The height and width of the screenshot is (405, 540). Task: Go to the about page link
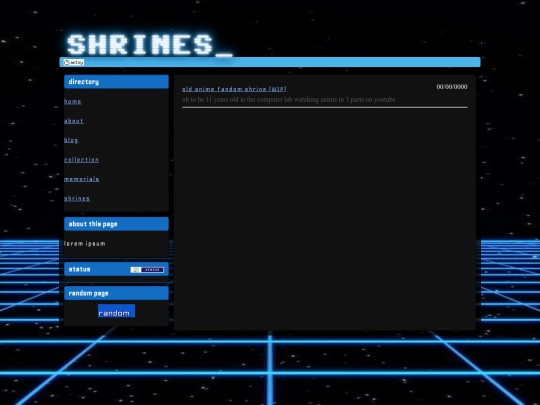click(x=74, y=121)
